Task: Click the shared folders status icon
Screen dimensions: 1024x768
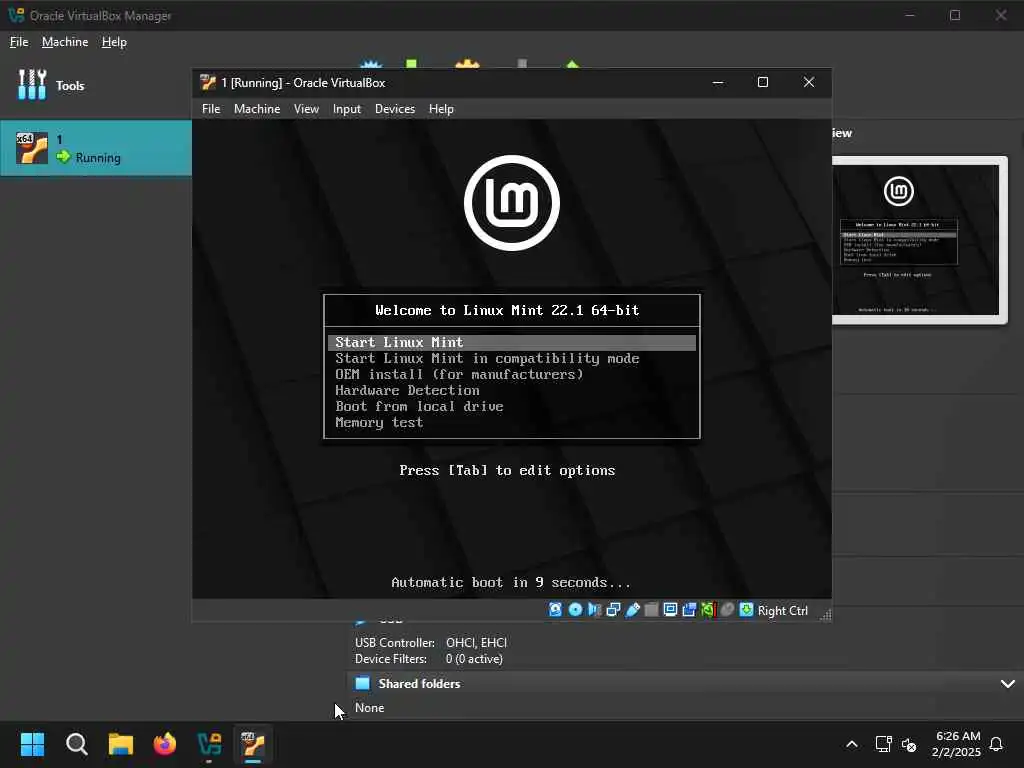Action: (651, 610)
